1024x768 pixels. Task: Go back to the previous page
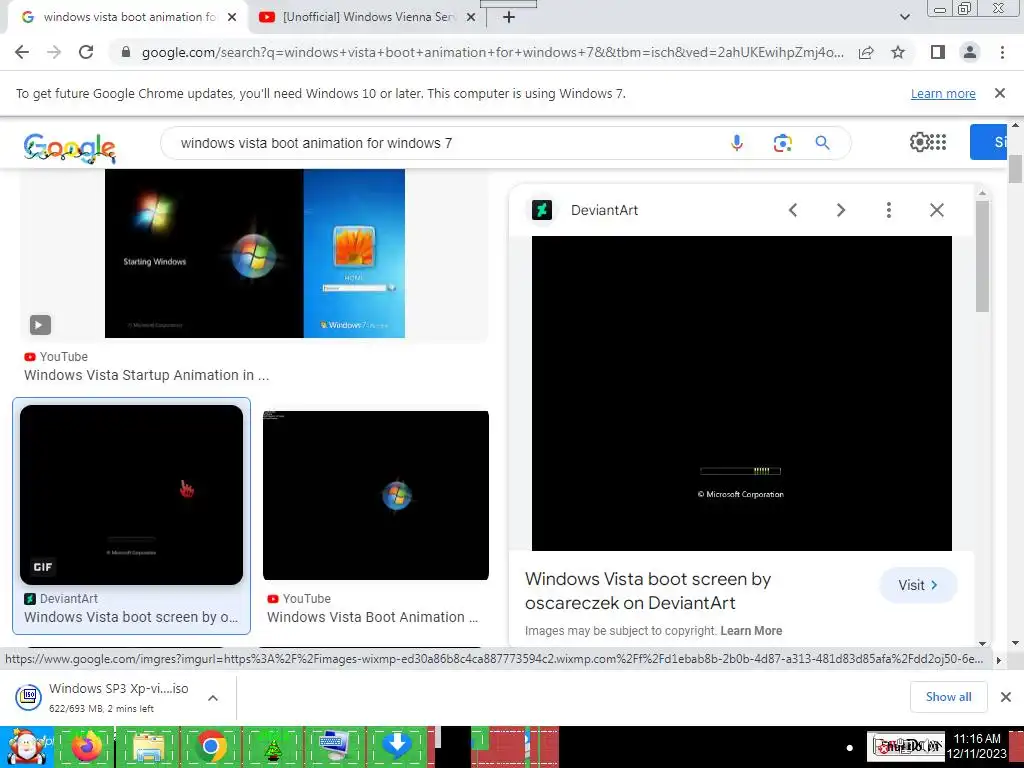coord(22,52)
